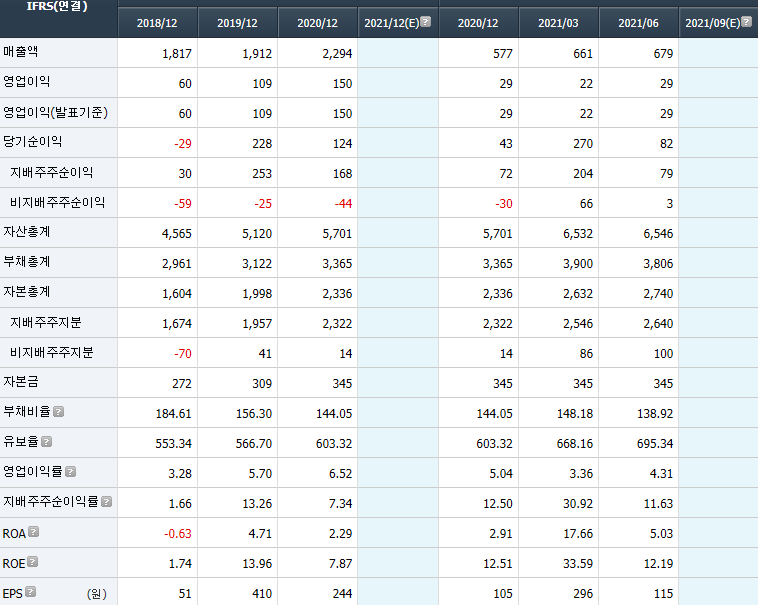The image size is (758, 605).
Task: Click the 비지배주주순이익 row label
Action: click(57, 202)
